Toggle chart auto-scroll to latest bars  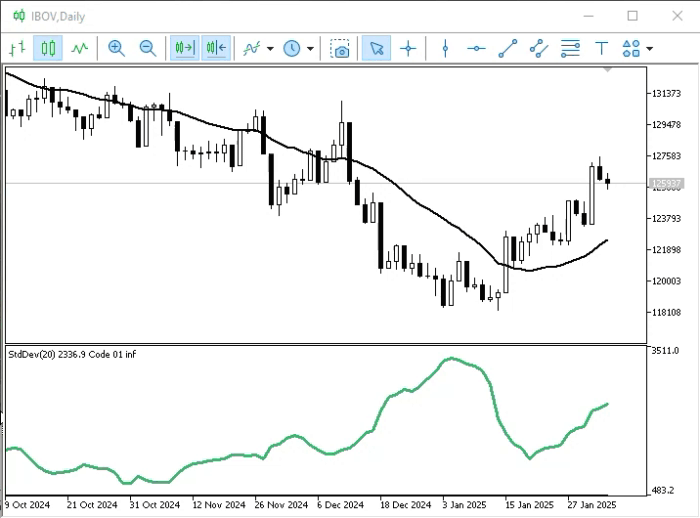(184, 48)
